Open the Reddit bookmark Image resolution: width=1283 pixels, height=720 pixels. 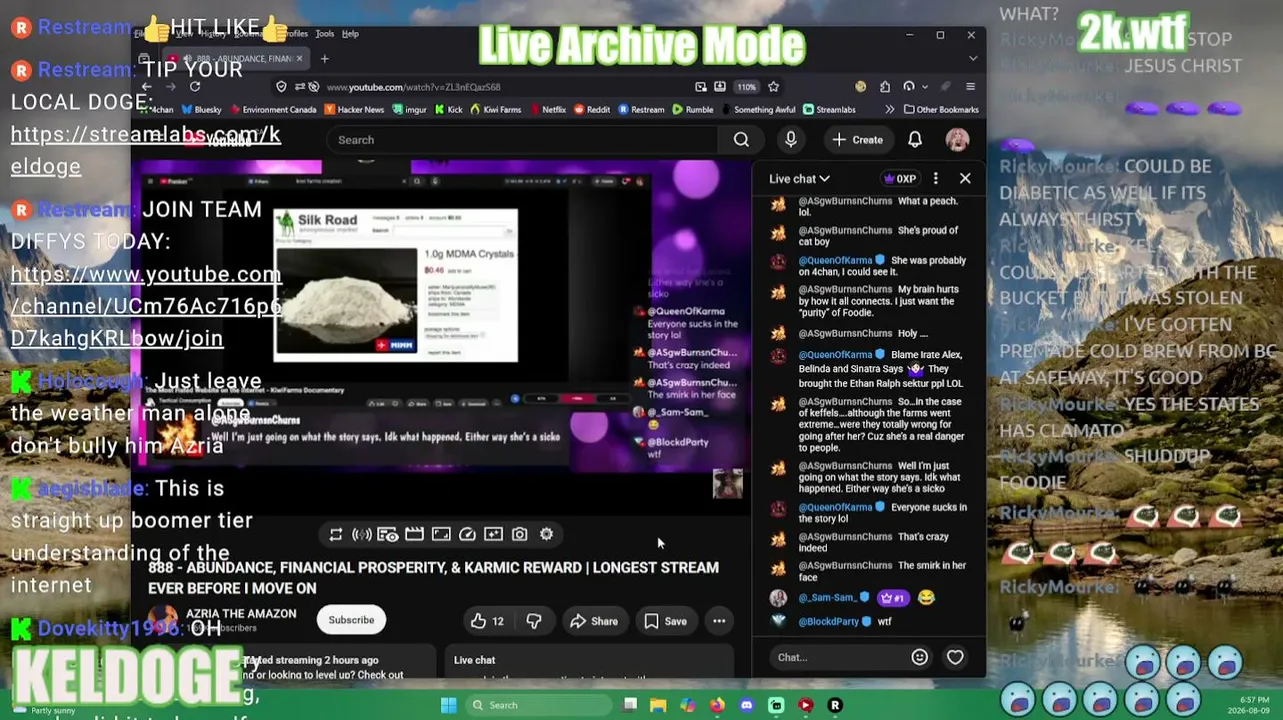[x=591, y=110]
